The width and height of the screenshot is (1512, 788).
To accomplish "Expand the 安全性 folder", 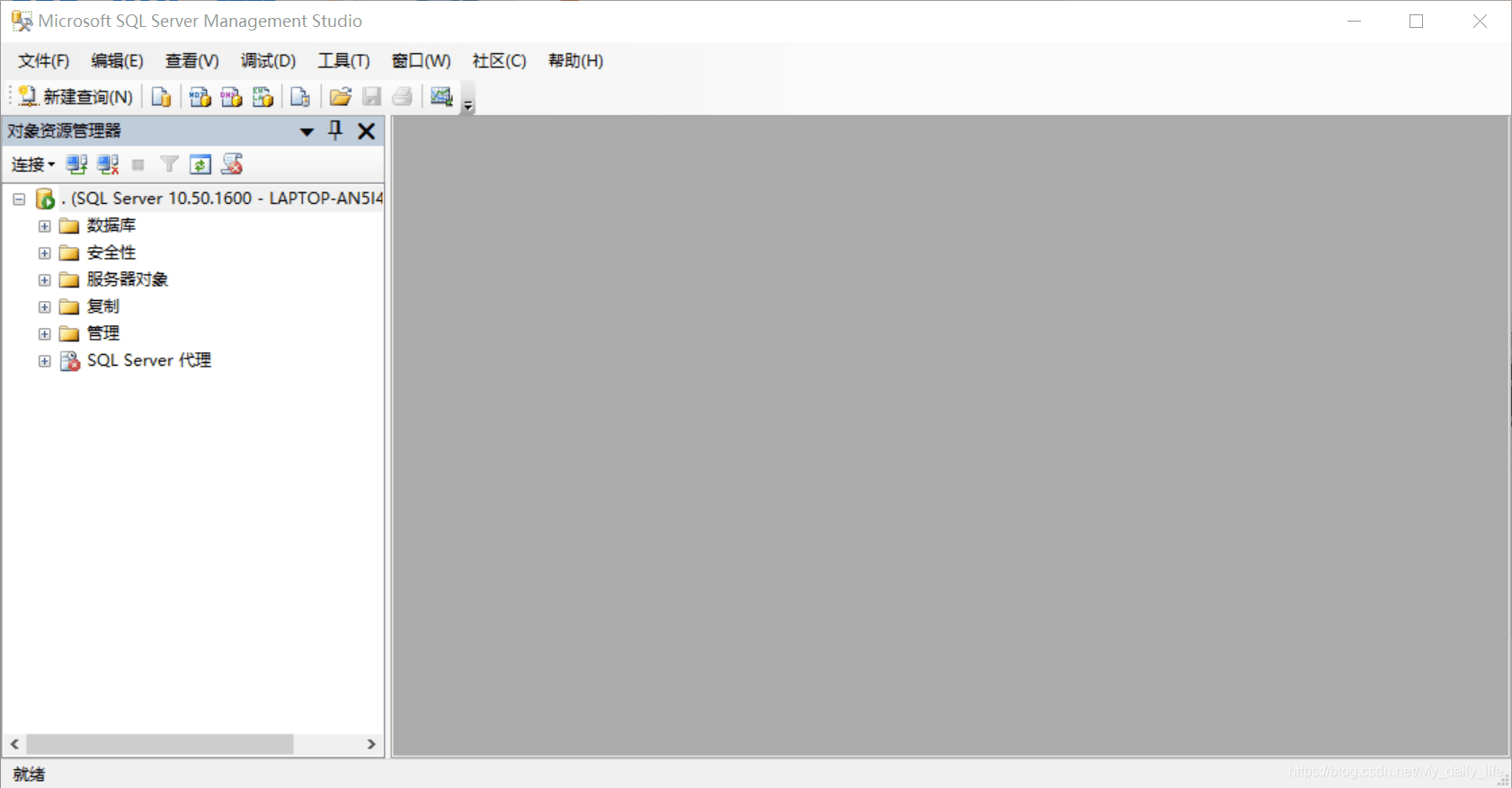I will tap(44, 252).
